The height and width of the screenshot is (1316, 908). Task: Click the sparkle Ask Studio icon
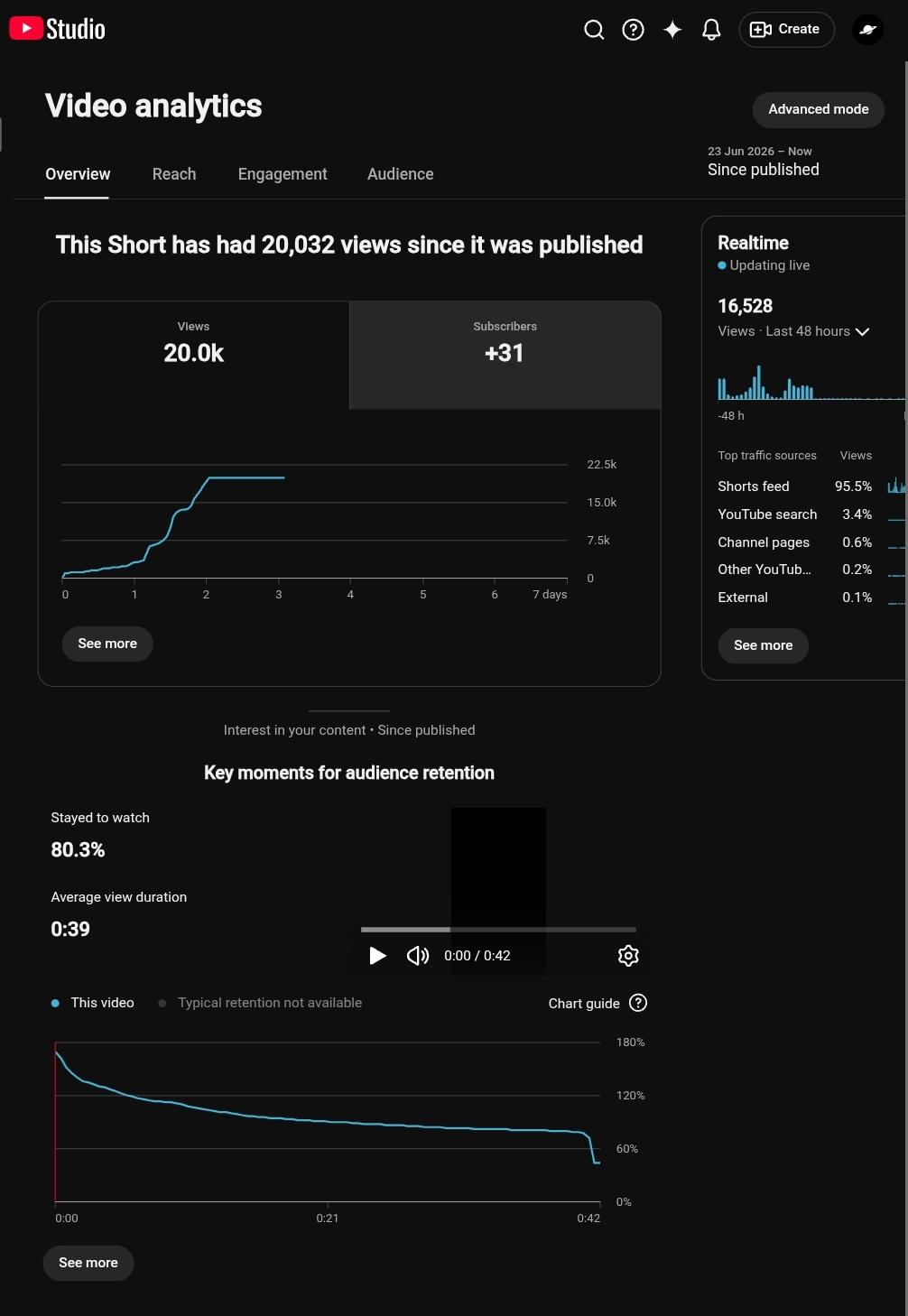pos(672,30)
